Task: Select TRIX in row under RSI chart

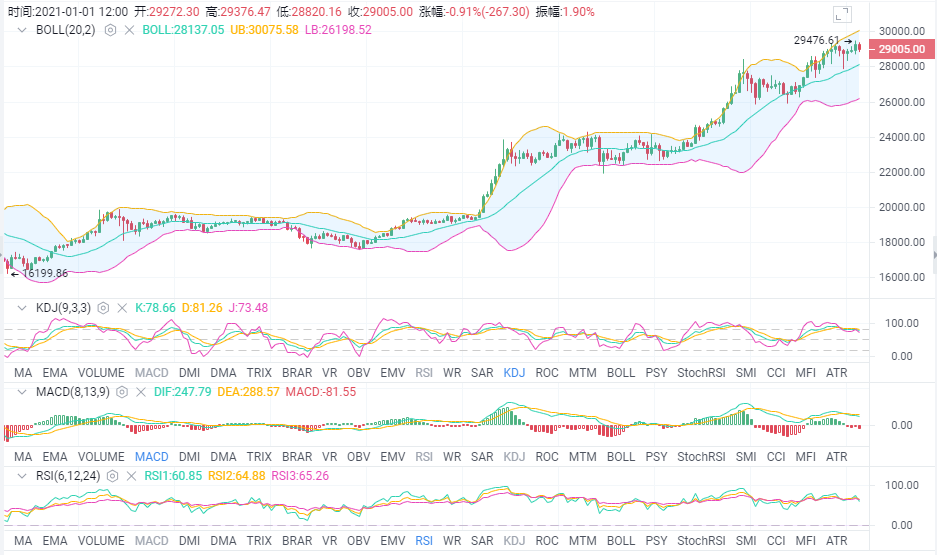Action: pyautogui.click(x=259, y=541)
